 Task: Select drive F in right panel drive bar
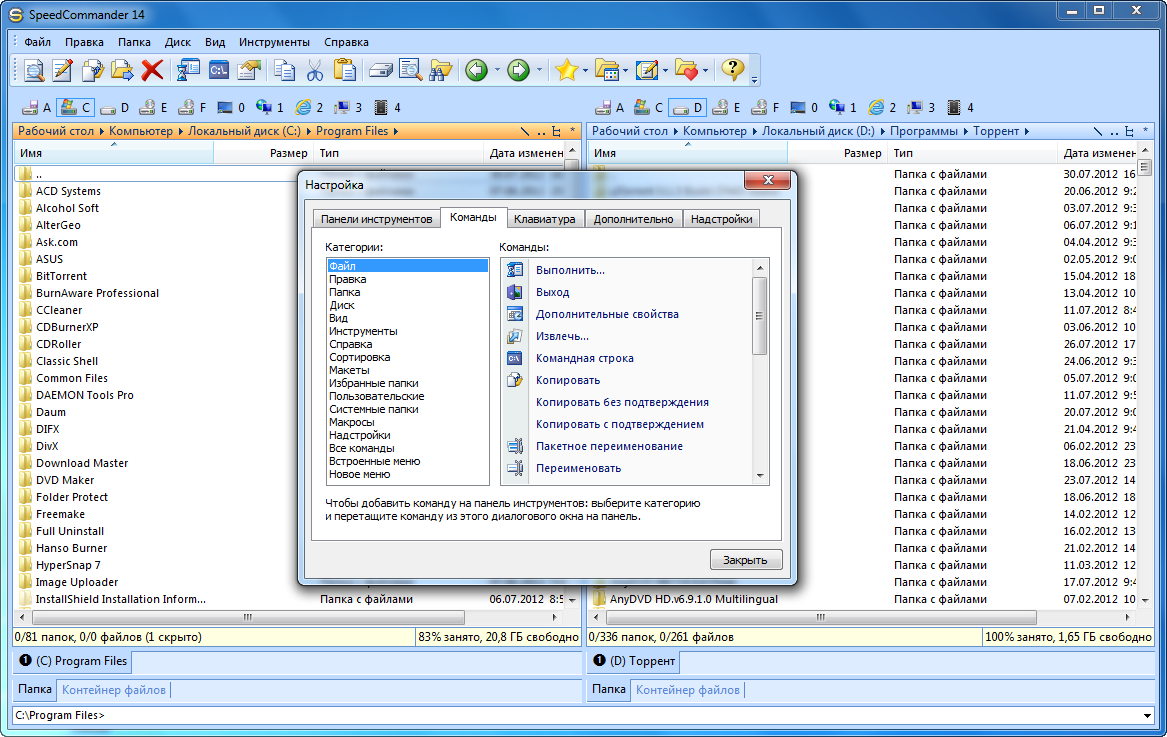click(765, 108)
